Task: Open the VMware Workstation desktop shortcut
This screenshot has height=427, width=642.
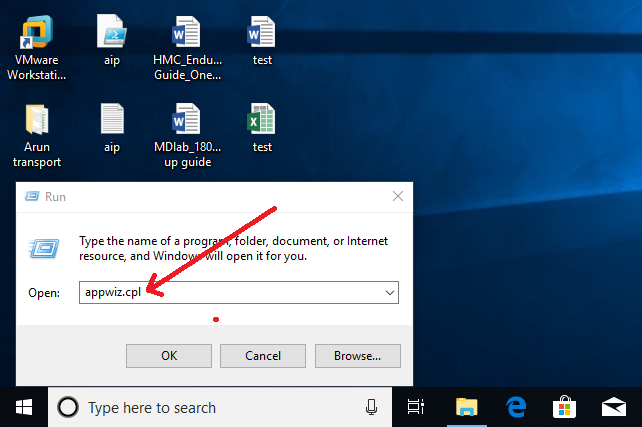Action: coord(36,47)
